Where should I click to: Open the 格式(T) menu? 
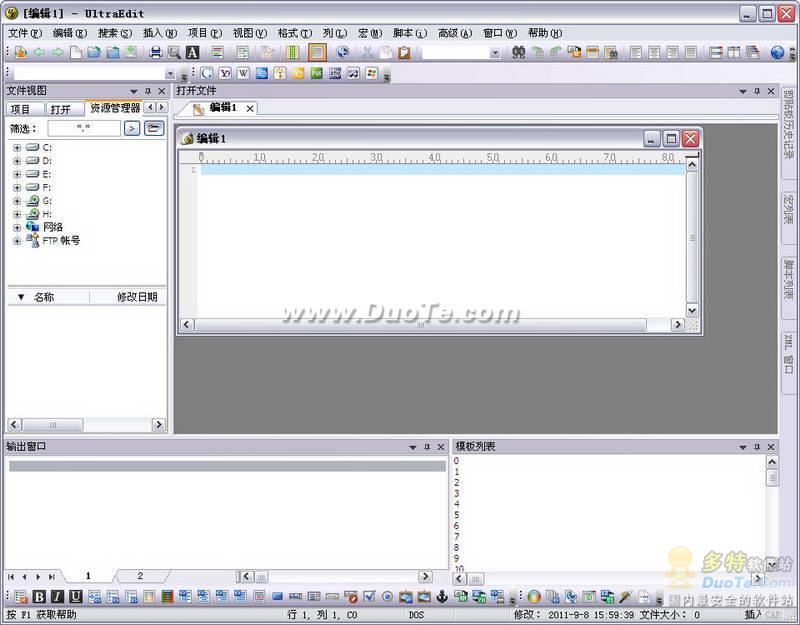click(294, 33)
